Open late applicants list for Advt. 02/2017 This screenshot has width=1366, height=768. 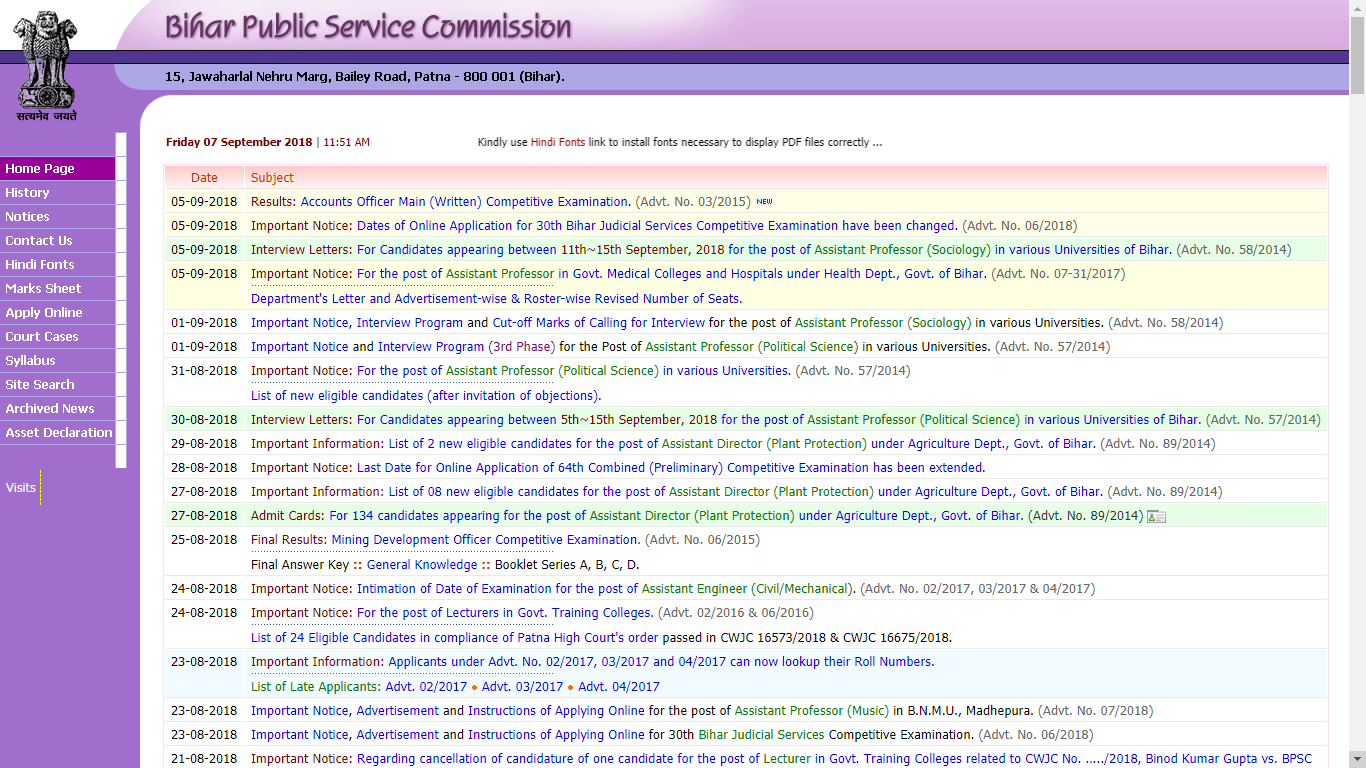tap(426, 687)
